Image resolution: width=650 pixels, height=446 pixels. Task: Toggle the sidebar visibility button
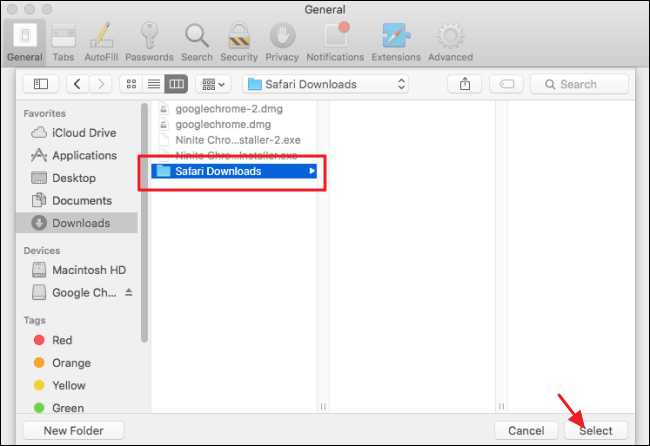[41, 84]
